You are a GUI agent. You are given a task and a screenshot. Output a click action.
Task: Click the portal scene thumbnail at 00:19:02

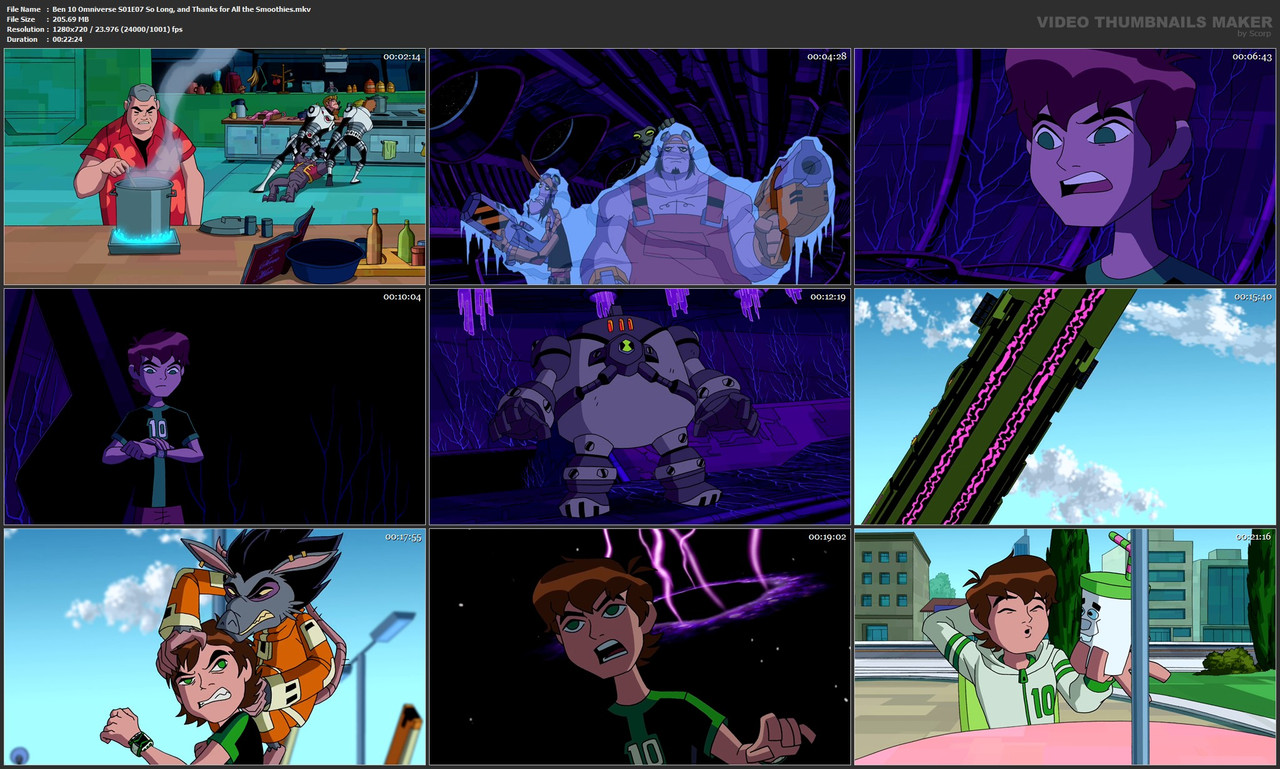point(639,648)
